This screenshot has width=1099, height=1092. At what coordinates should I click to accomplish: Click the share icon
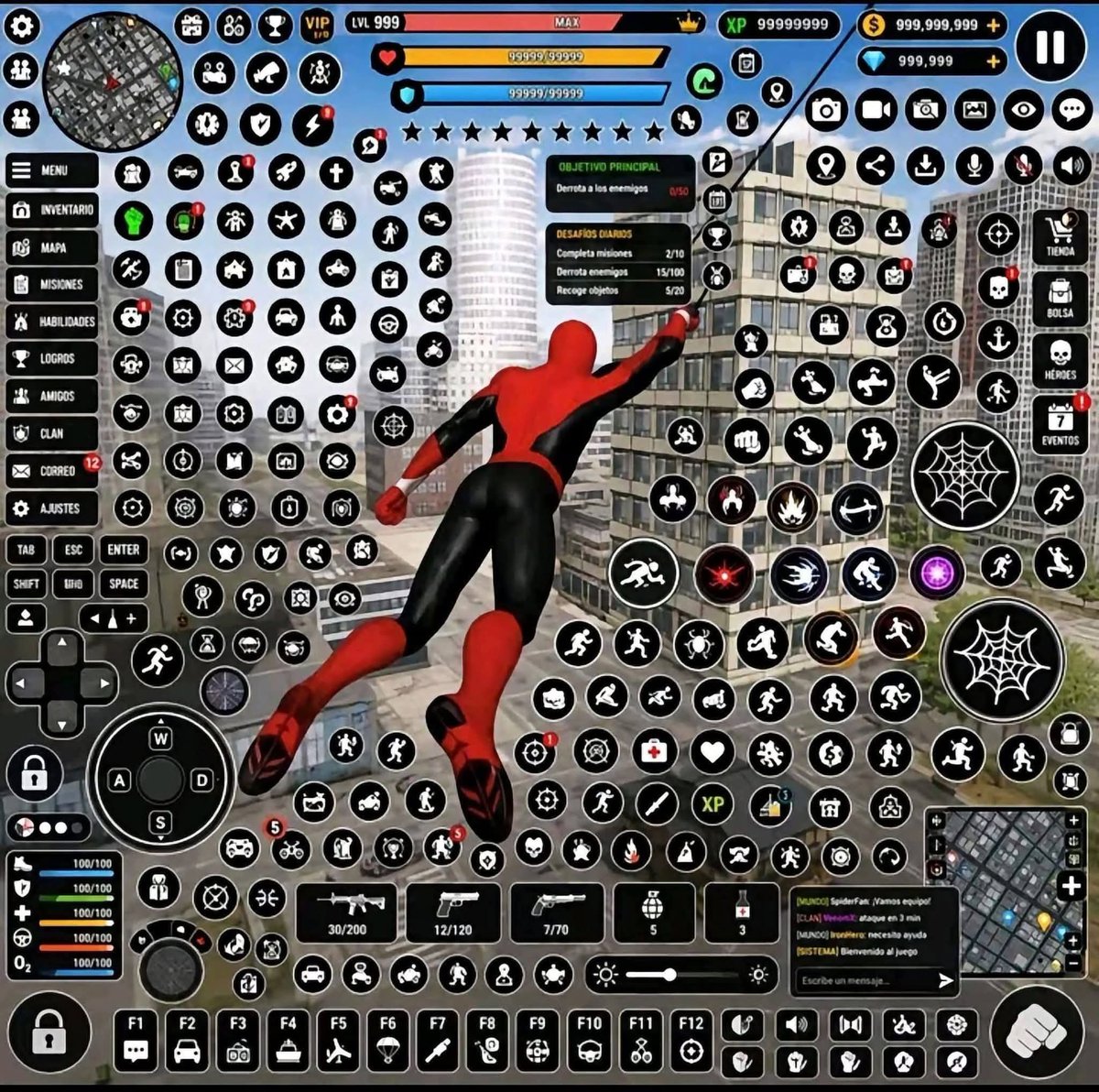[876, 166]
